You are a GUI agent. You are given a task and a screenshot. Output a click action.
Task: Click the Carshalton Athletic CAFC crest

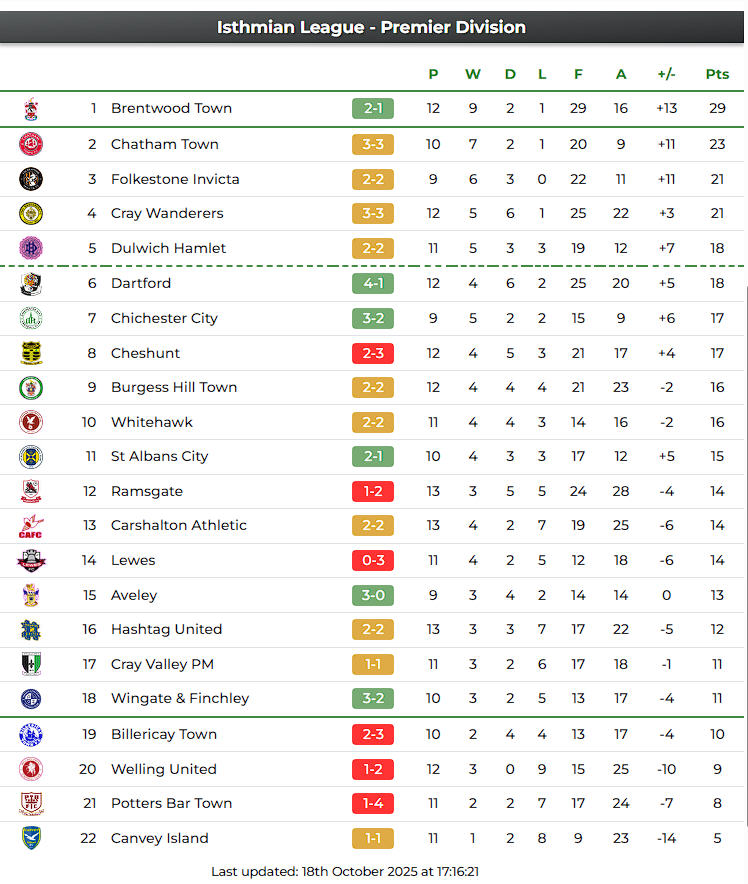31,526
